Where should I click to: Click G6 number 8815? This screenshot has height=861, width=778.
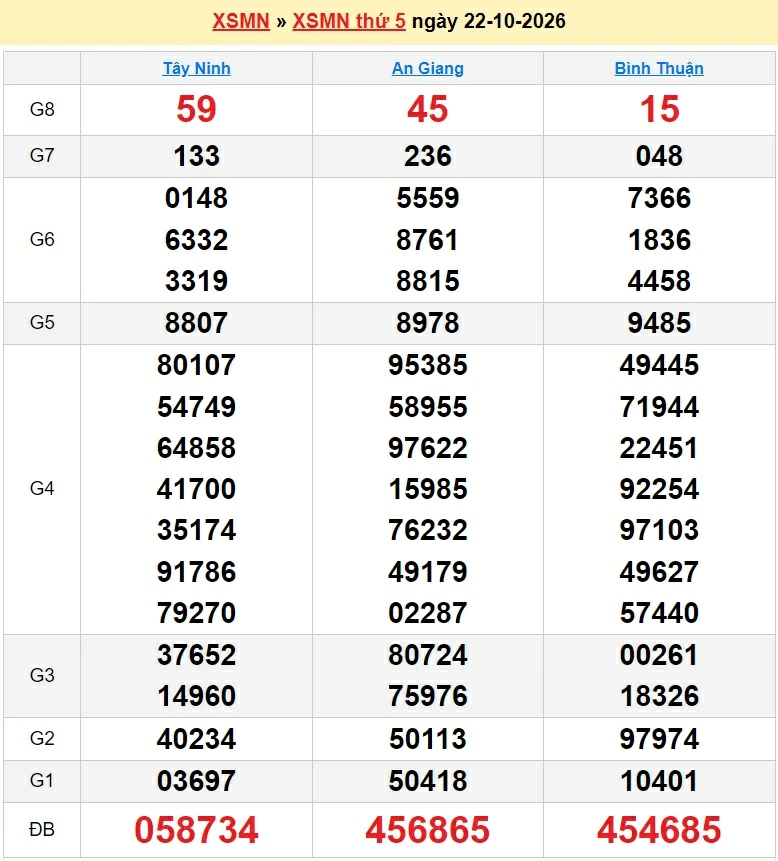[x=428, y=281]
